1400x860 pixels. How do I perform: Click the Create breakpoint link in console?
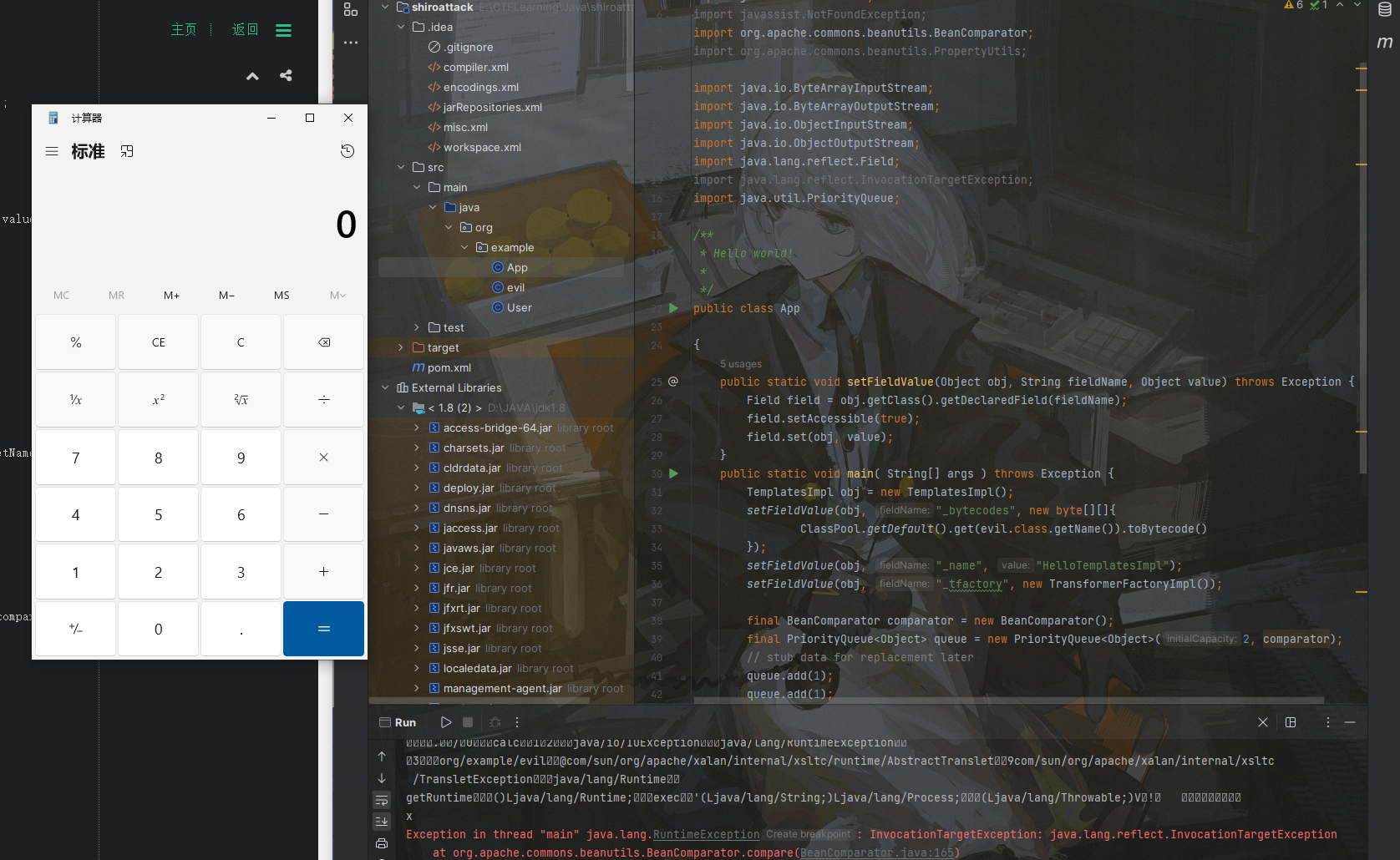click(808, 834)
